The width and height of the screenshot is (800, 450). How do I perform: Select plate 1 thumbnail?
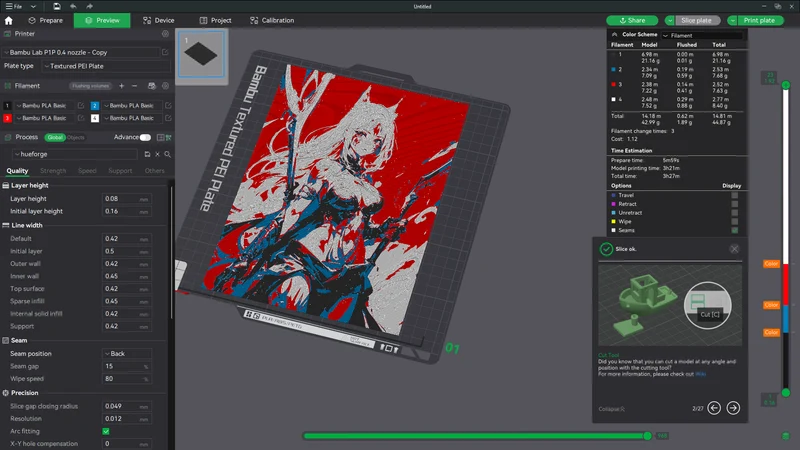tap(201, 54)
